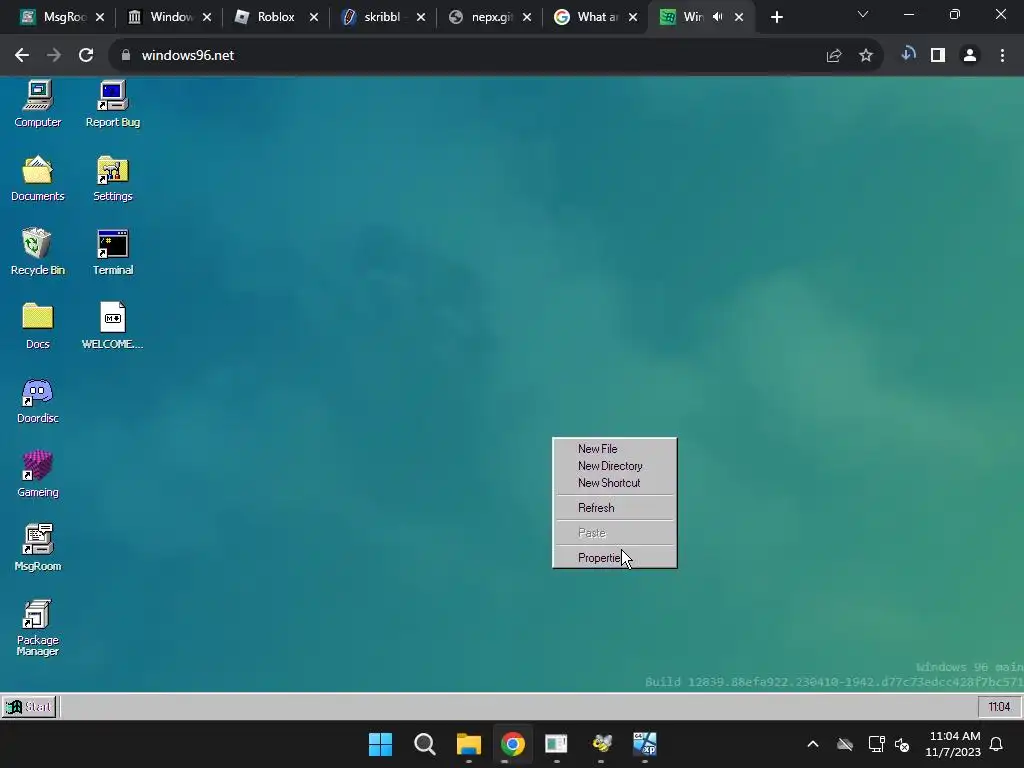
Task: Open the Report Bug shortcut
Action: click(x=113, y=104)
